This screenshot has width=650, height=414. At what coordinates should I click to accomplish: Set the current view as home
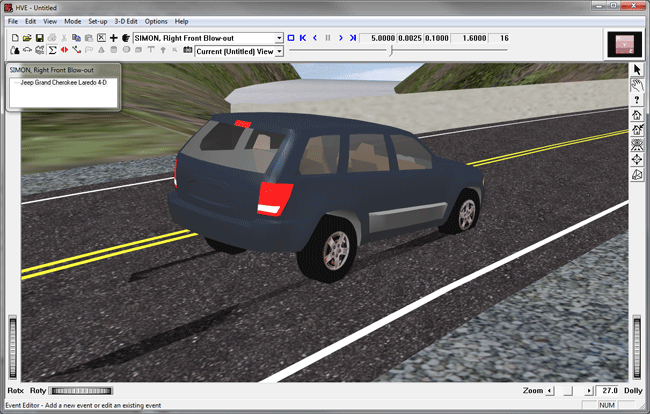[x=636, y=130]
